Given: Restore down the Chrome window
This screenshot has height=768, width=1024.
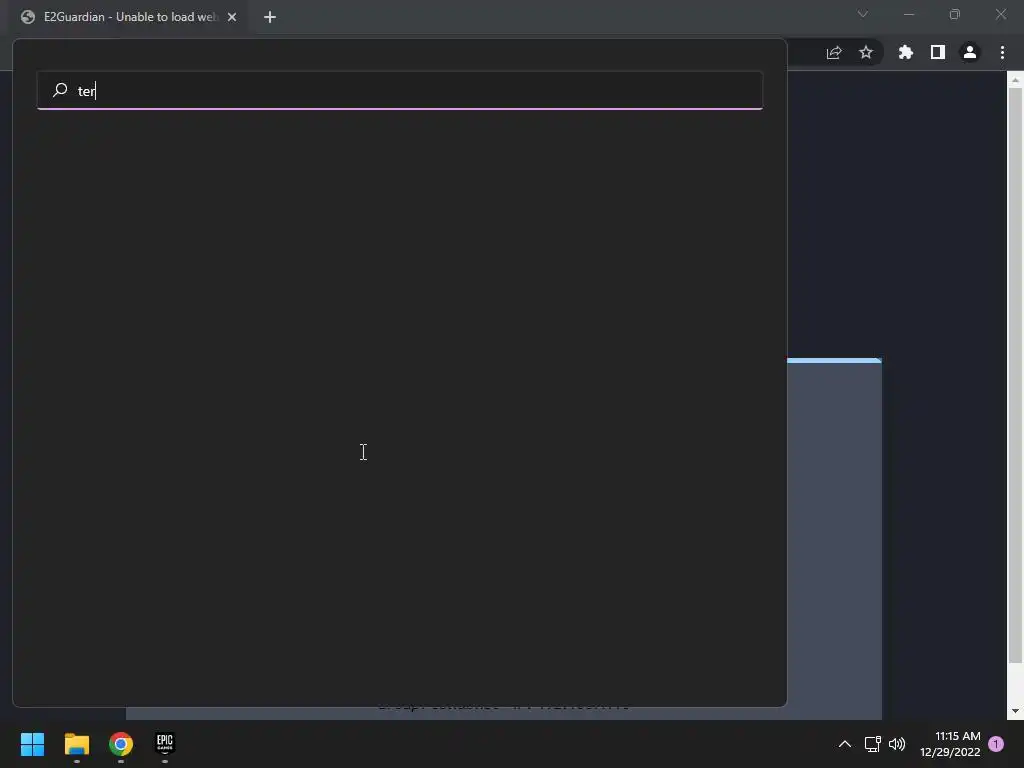Looking at the screenshot, I should click(955, 14).
